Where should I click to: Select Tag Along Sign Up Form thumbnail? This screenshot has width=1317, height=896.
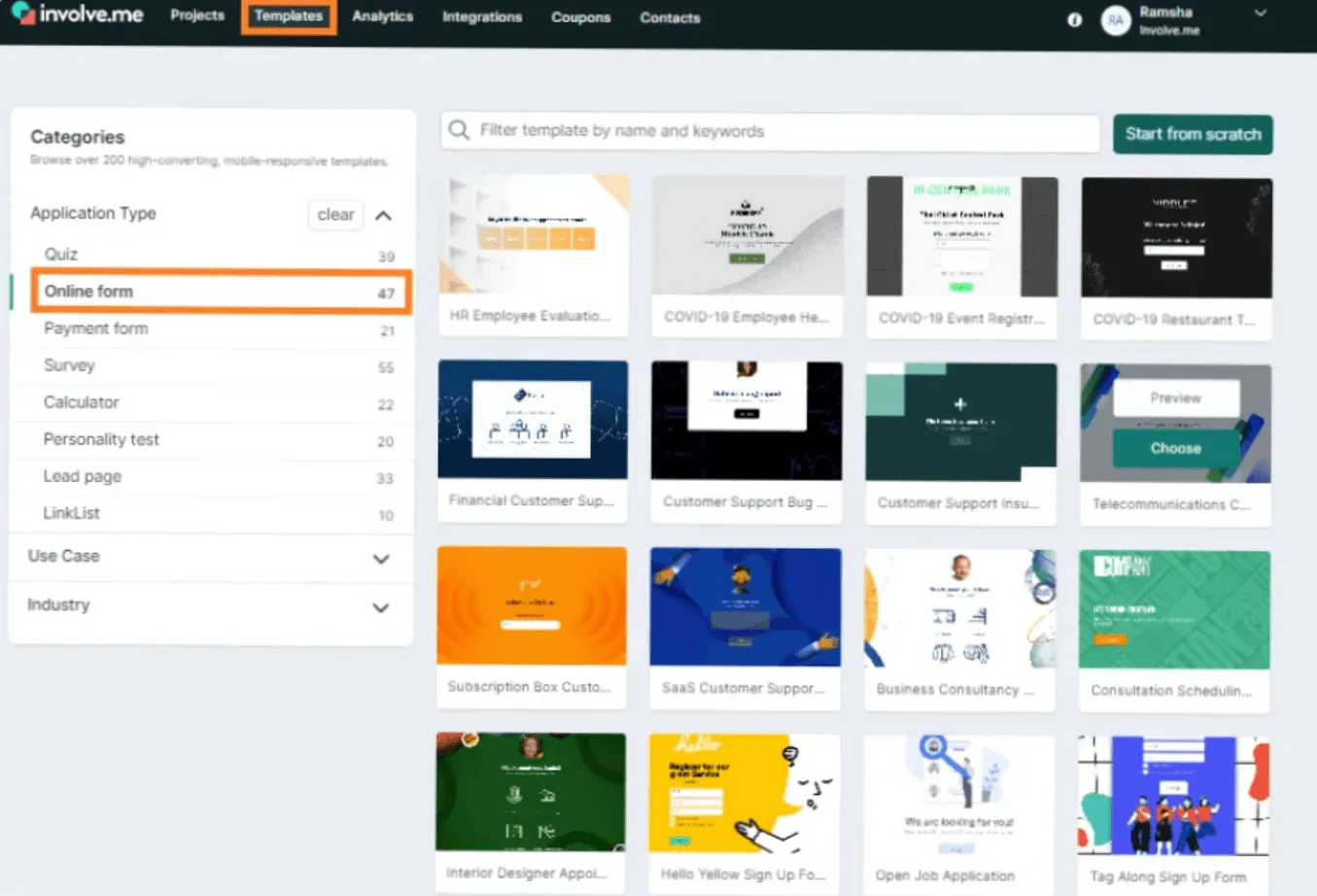click(x=1173, y=796)
